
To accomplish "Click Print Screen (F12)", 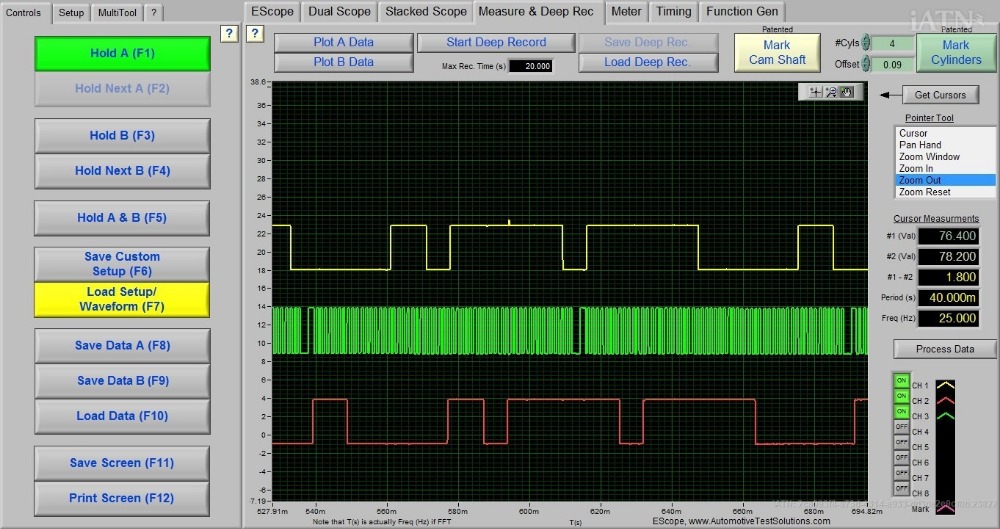I will 122,498.
